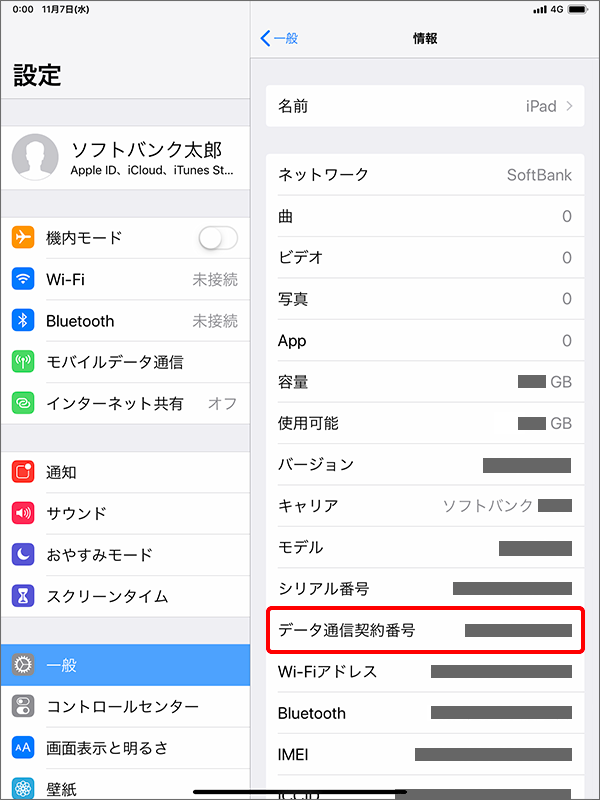Tap the orange airplane mode icon
The width and height of the screenshot is (600, 800).
click(x=23, y=238)
